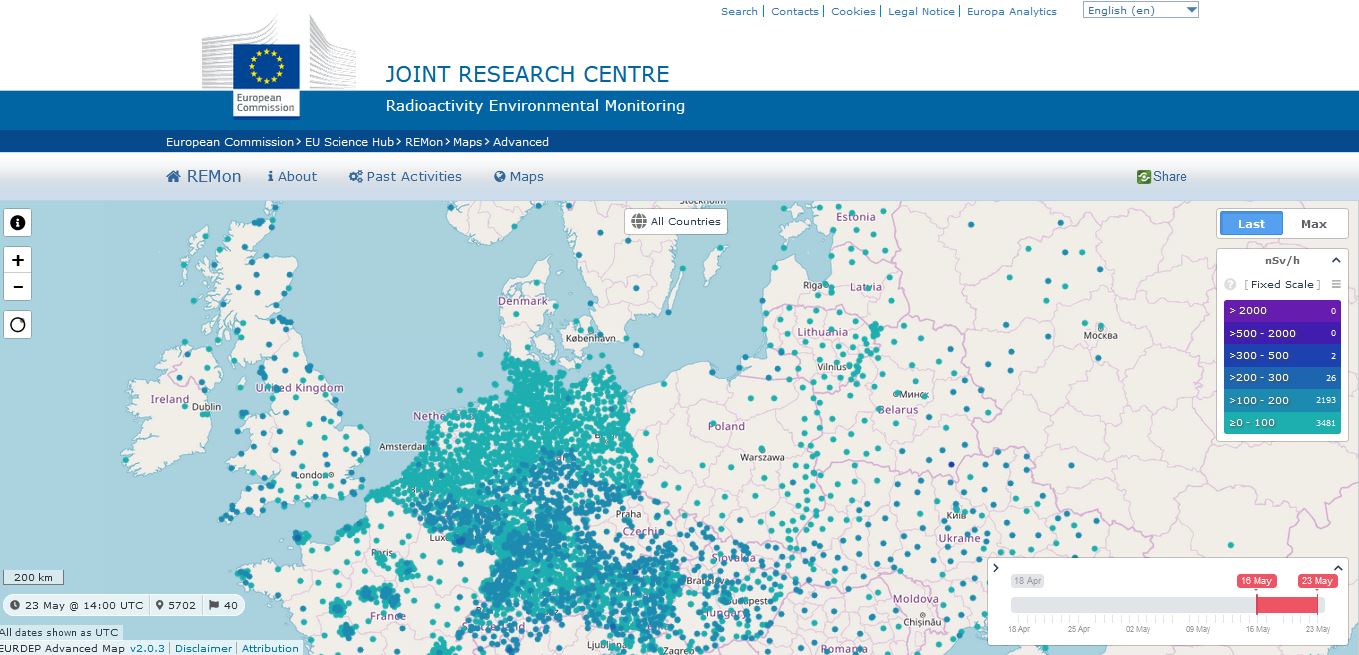Click the Dublin label on the map

(207, 407)
